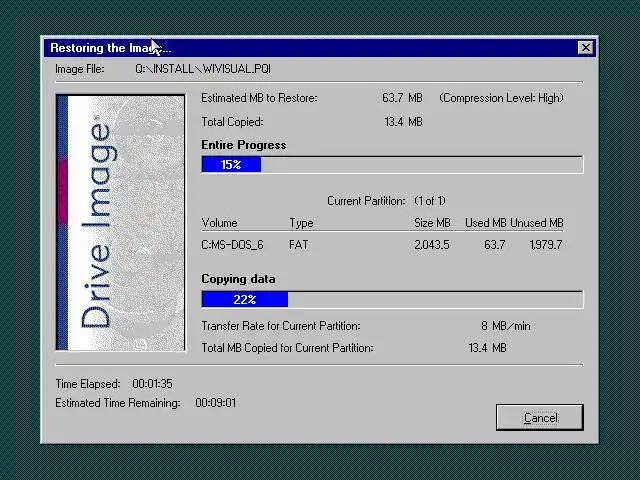Click the Current Partition (1 of 1) text
This screenshot has width=640, height=480.
click(x=386, y=201)
